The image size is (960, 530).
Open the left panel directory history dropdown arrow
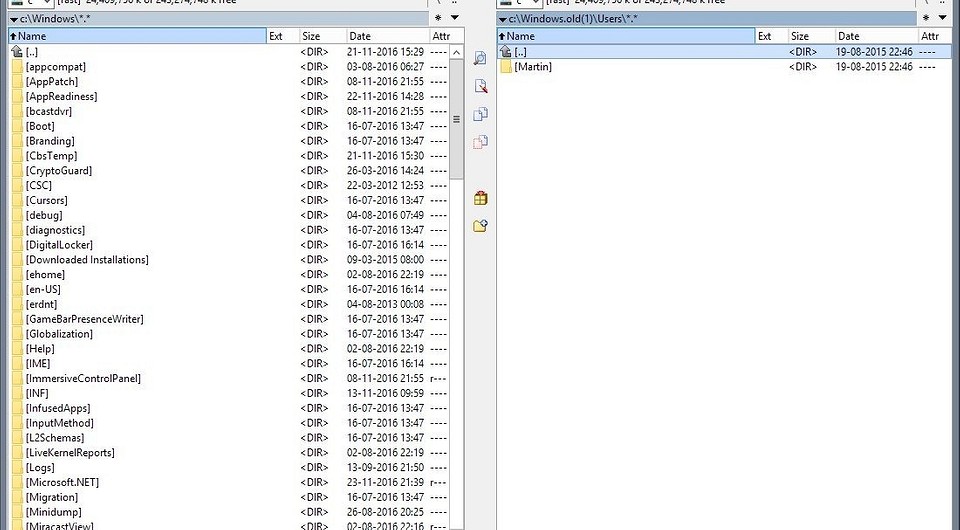[x=455, y=18]
